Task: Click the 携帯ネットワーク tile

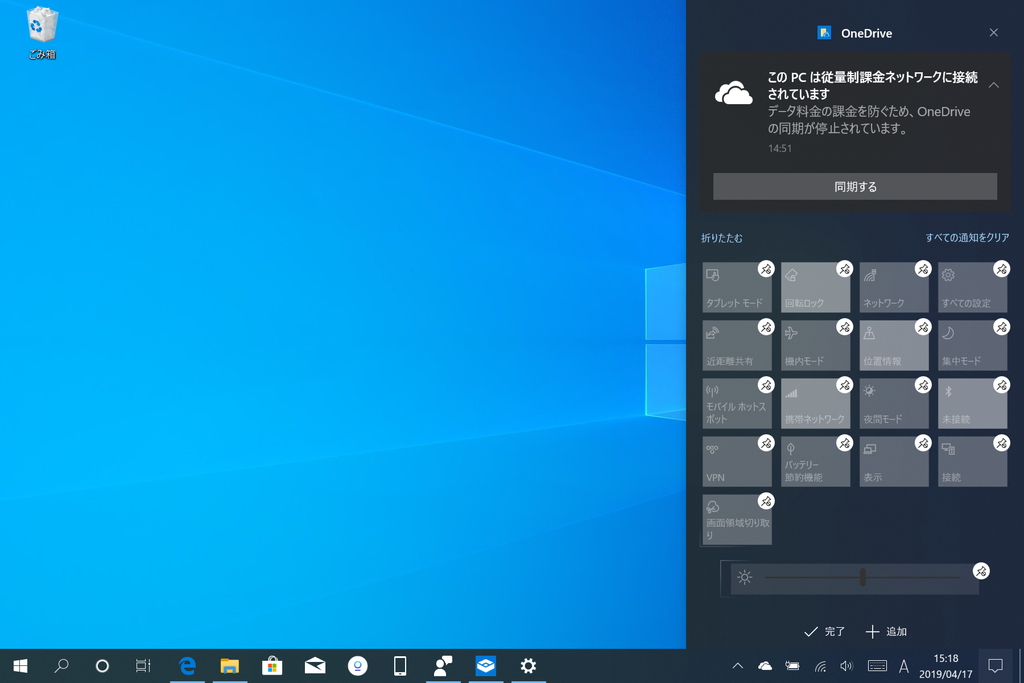Action: click(x=815, y=404)
